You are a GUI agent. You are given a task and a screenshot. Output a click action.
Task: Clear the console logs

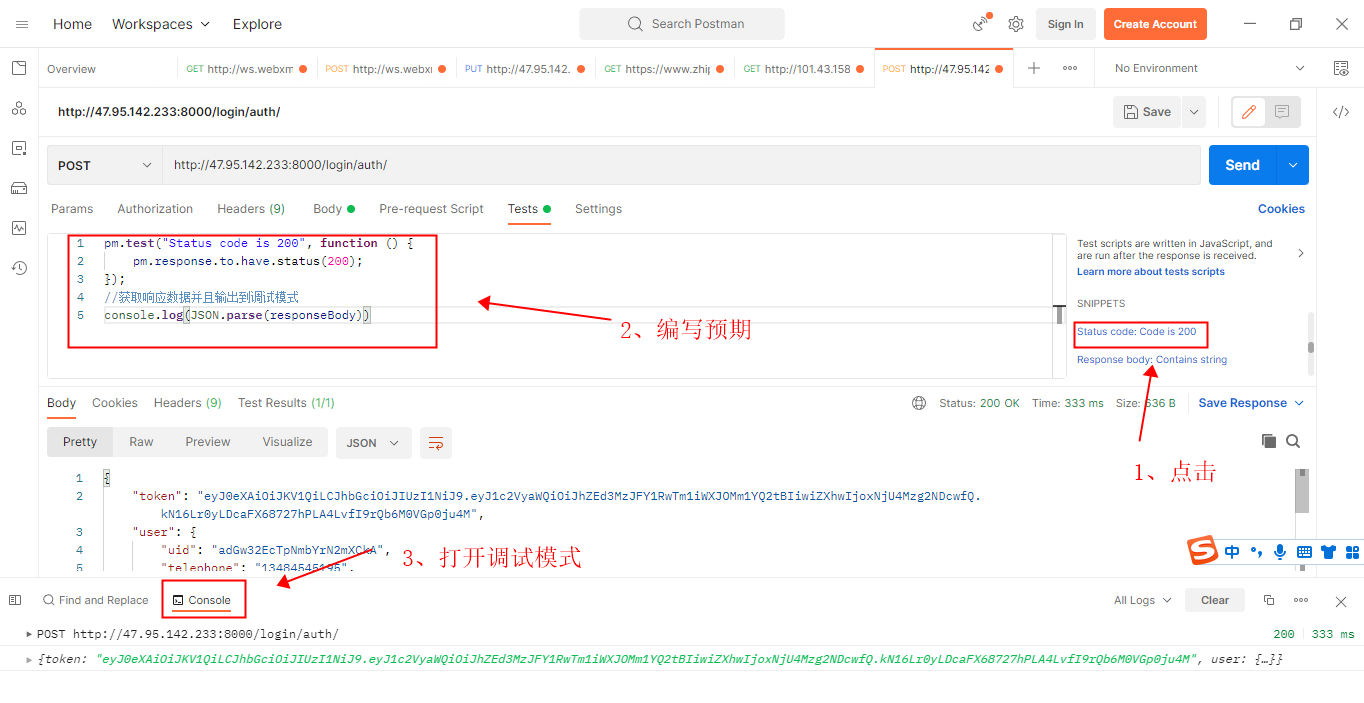pyautogui.click(x=1215, y=600)
